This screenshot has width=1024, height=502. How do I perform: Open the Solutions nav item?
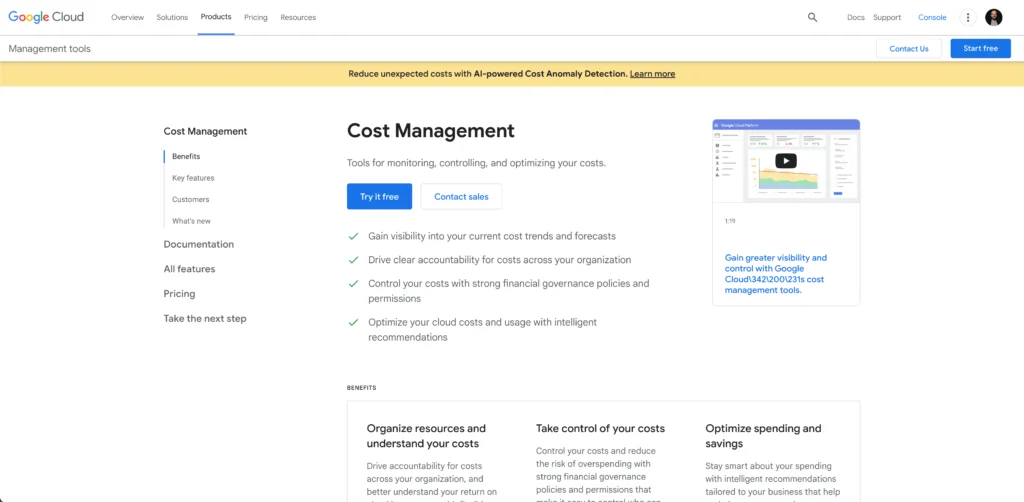click(172, 18)
